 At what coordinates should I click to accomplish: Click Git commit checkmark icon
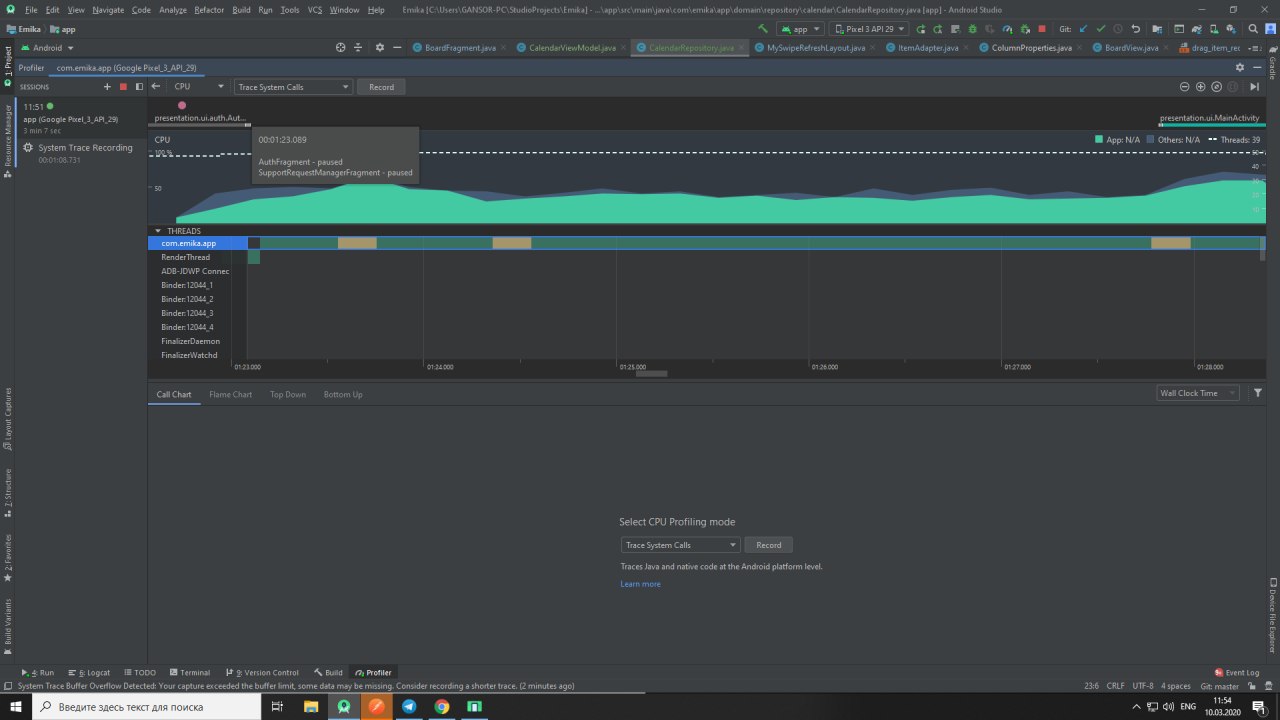point(1101,29)
